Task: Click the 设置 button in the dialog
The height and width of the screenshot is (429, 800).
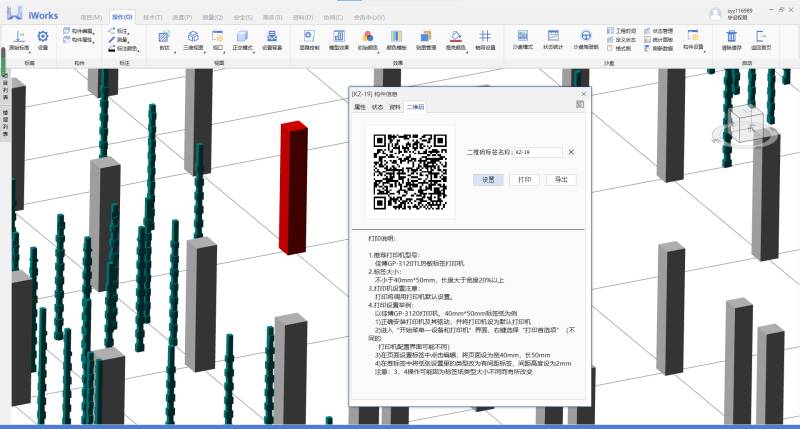Action: pyautogui.click(x=488, y=180)
